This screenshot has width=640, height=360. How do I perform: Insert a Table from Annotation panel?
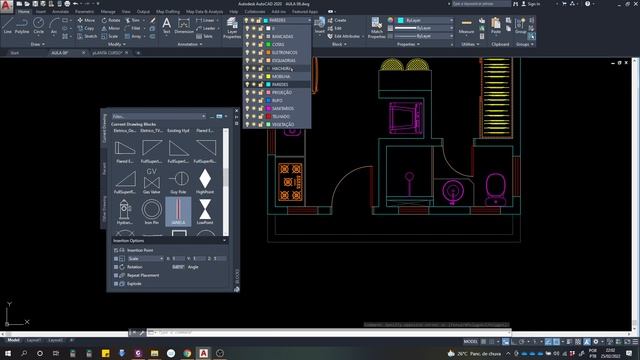click(x=204, y=36)
